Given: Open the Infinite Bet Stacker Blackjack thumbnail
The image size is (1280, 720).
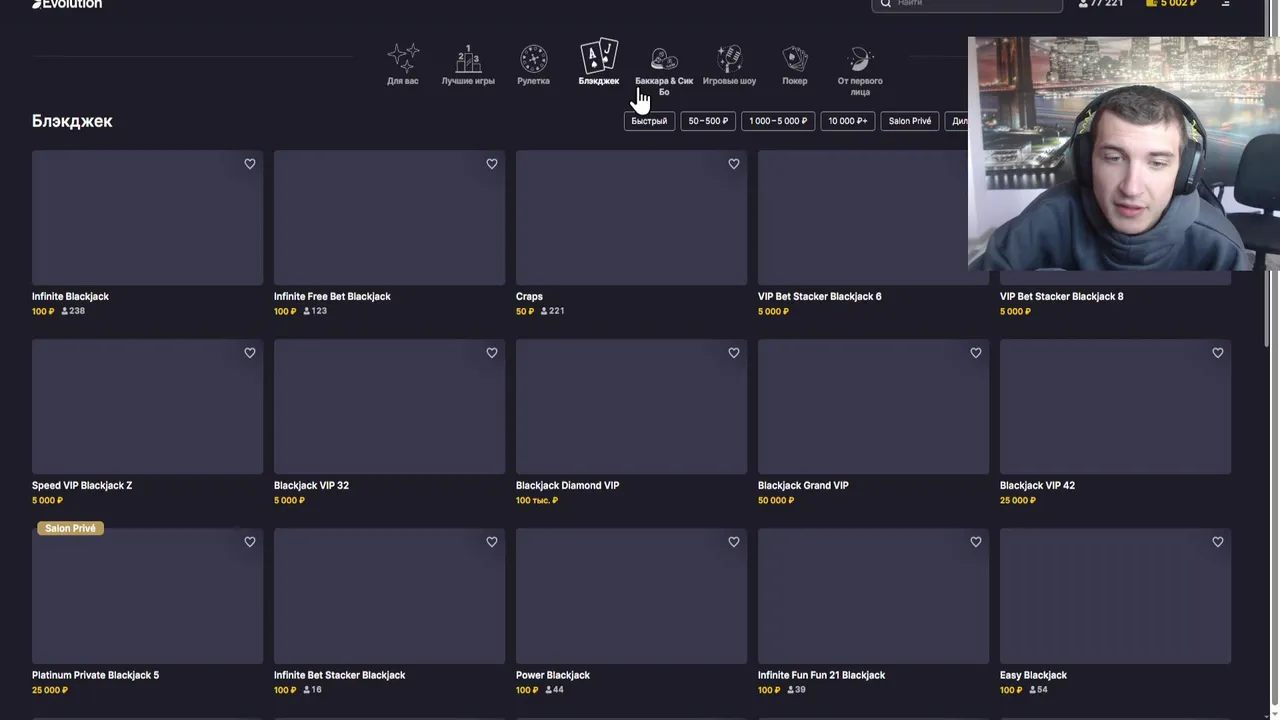Looking at the screenshot, I should (389, 596).
